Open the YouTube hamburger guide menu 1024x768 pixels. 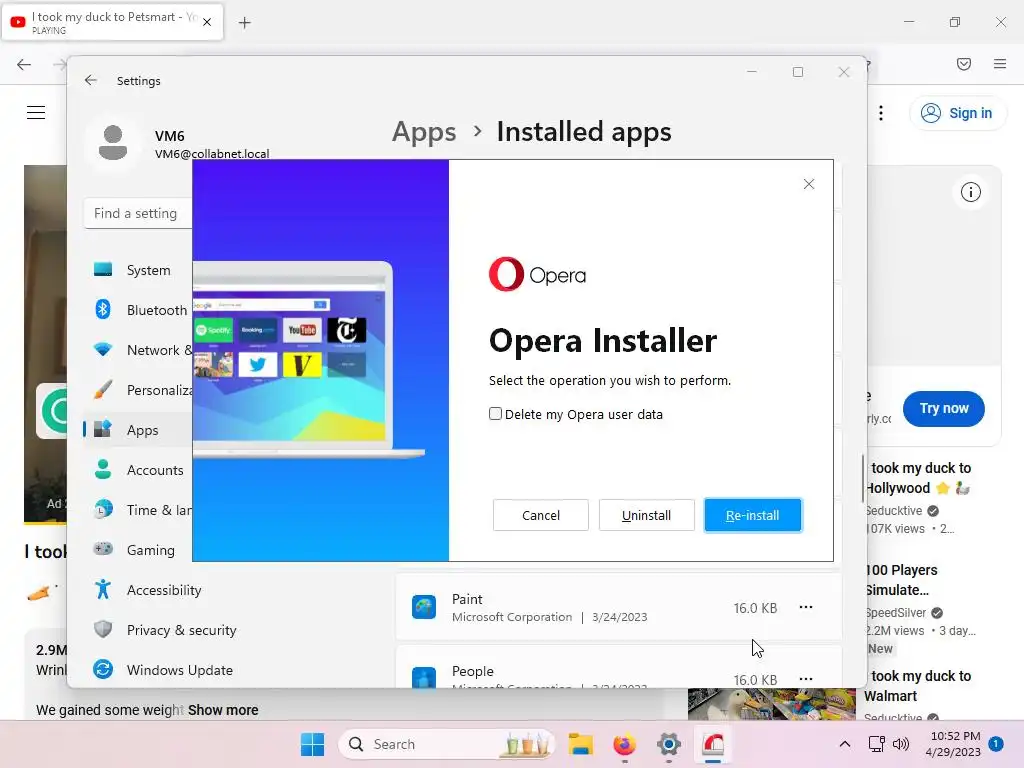tap(36, 113)
